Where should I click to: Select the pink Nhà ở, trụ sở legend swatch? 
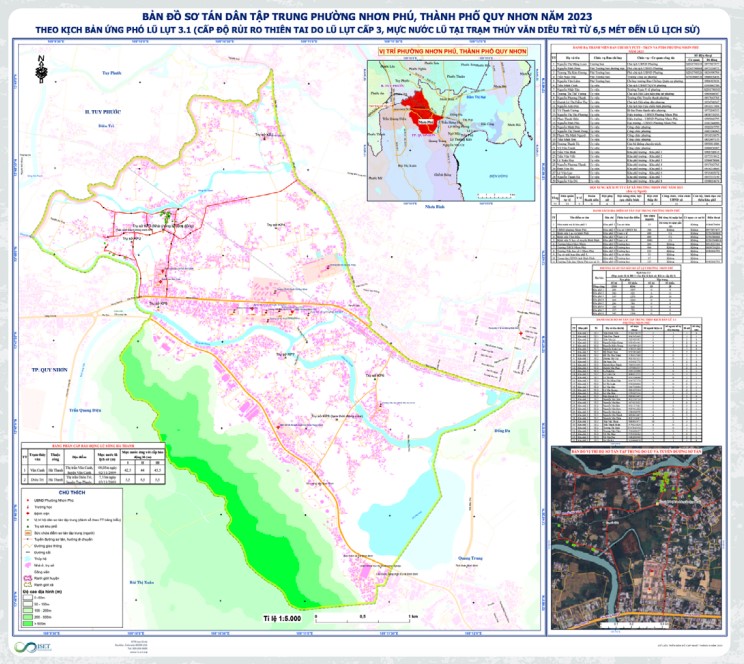tap(28, 565)
